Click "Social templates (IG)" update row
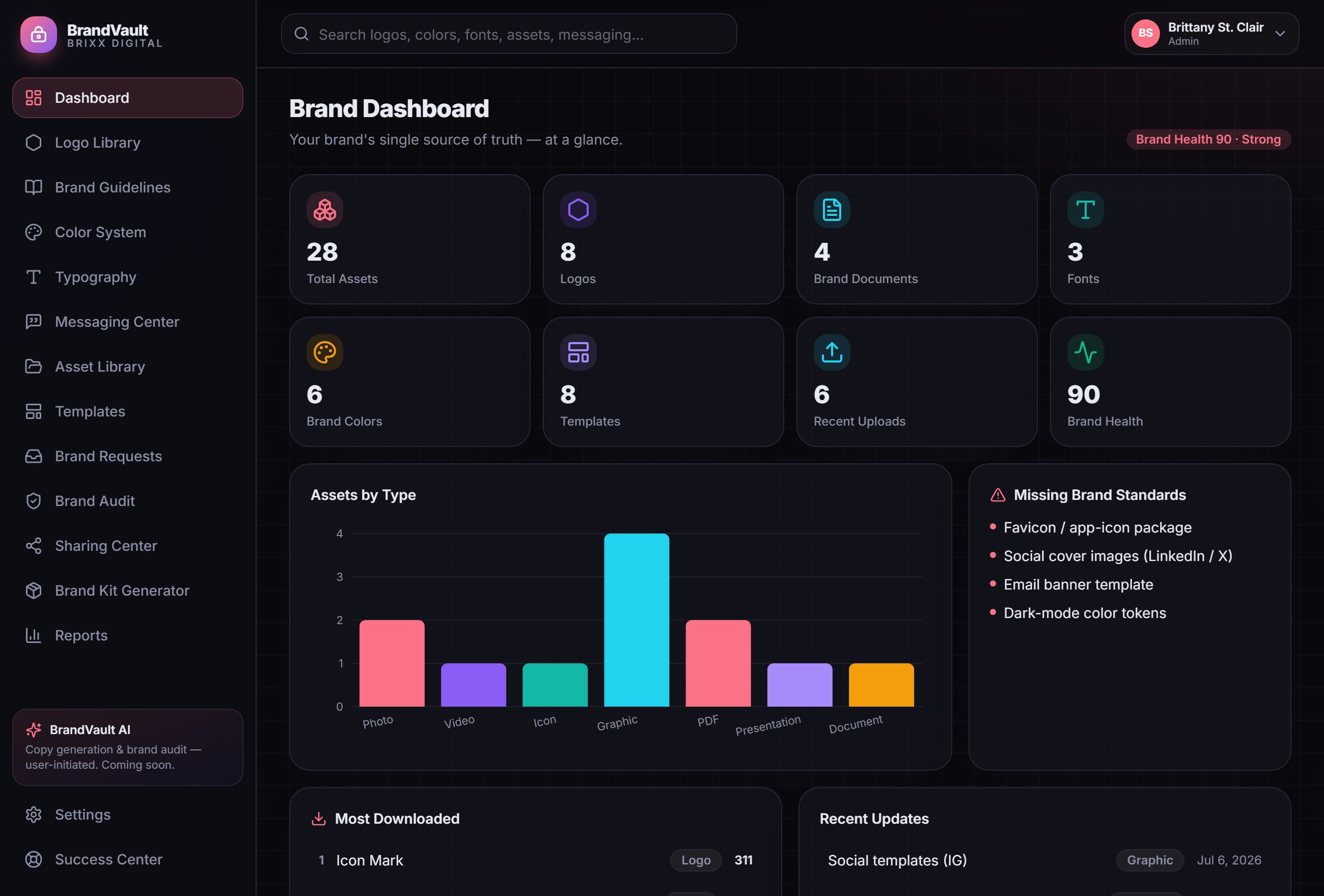The height and width of the screenshot is (896, 1324). click(1044, 860)
